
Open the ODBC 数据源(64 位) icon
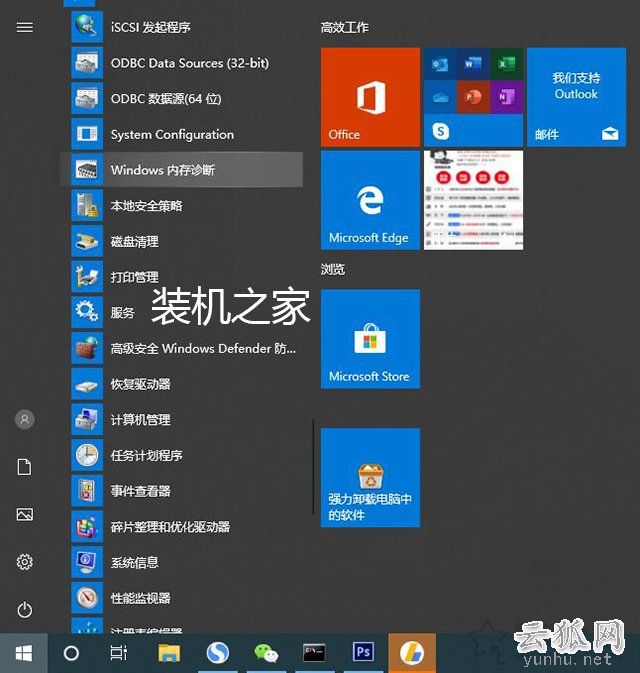[x=87, y=98]
